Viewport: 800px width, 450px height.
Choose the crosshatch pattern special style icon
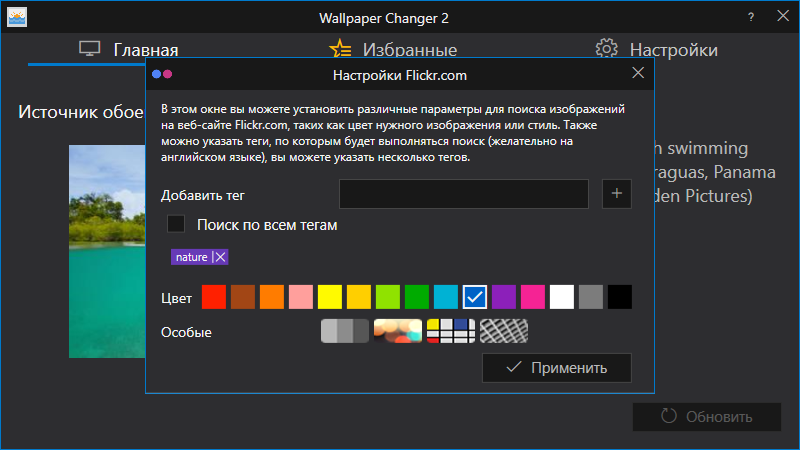tap(504, 331)
